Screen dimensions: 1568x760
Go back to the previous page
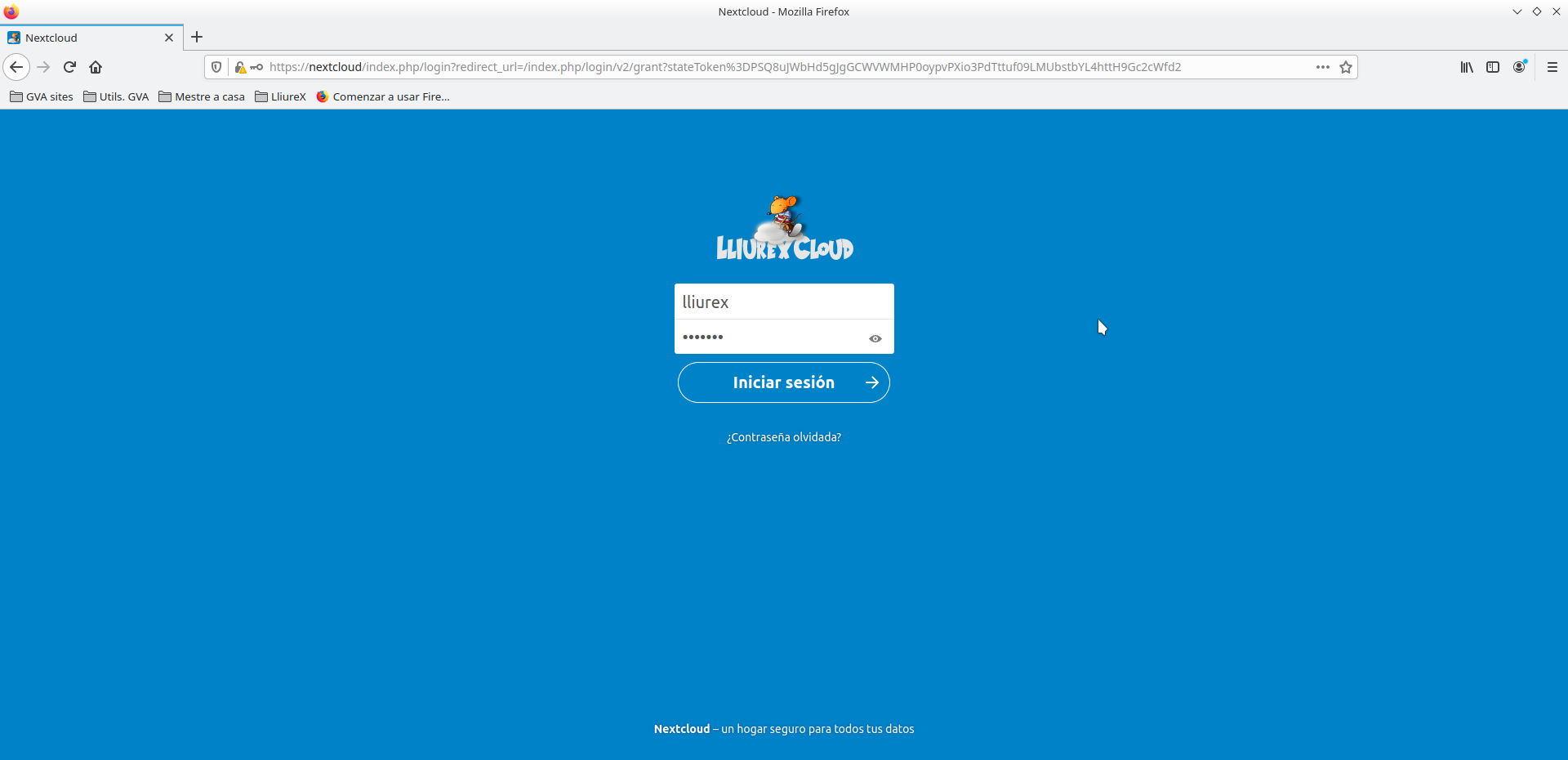pyautogui.click(x=16, y=67)
